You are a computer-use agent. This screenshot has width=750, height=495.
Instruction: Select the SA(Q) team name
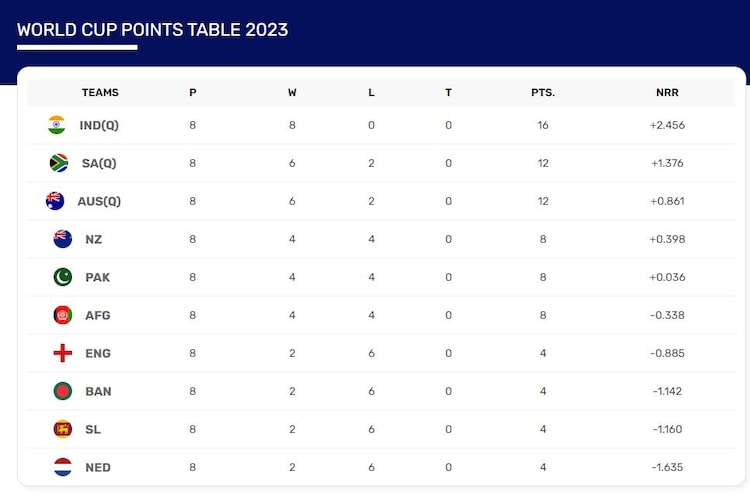pos(100,163)
